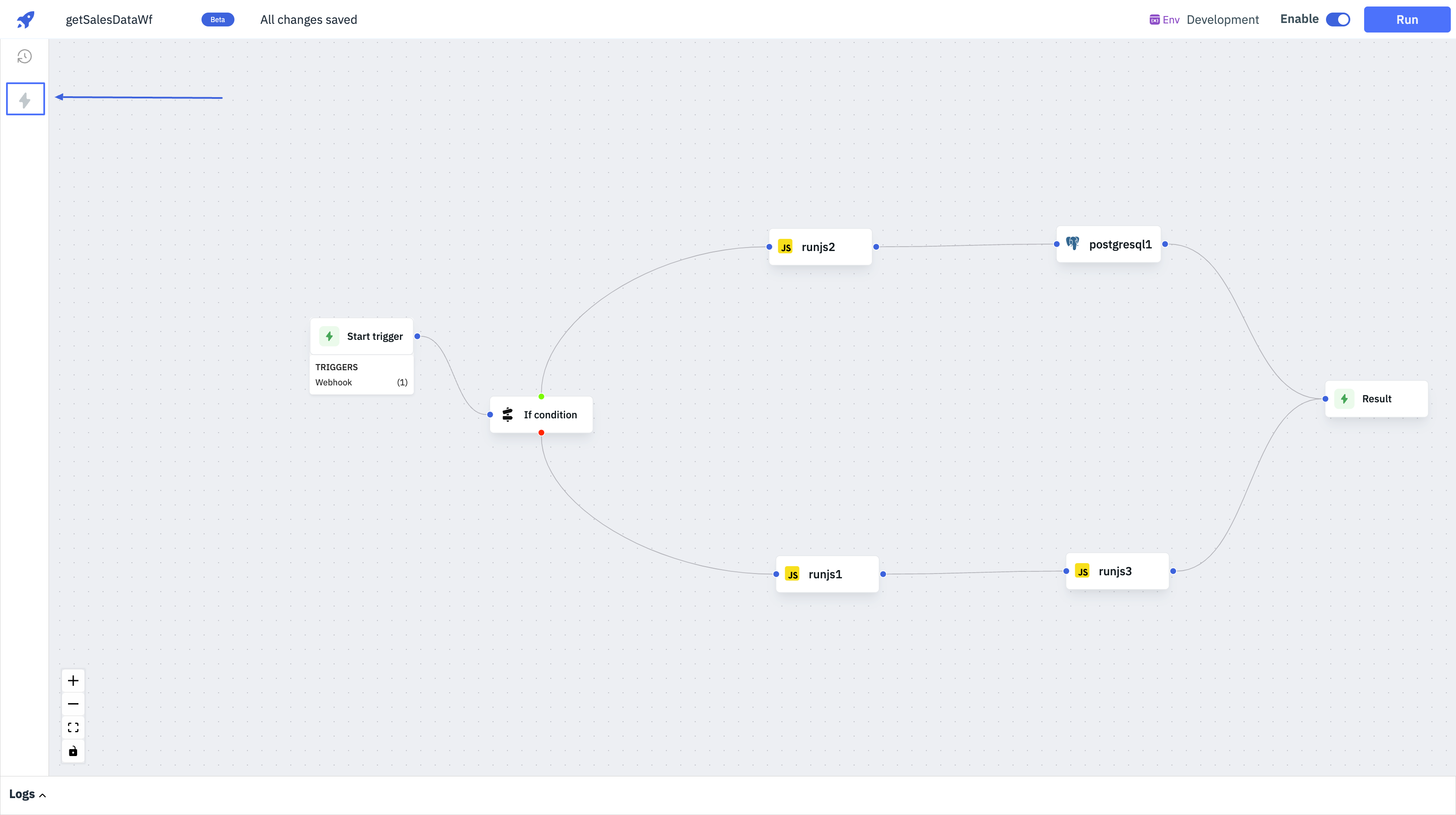Expand workflow history via clock icon

tap(25, 56)
